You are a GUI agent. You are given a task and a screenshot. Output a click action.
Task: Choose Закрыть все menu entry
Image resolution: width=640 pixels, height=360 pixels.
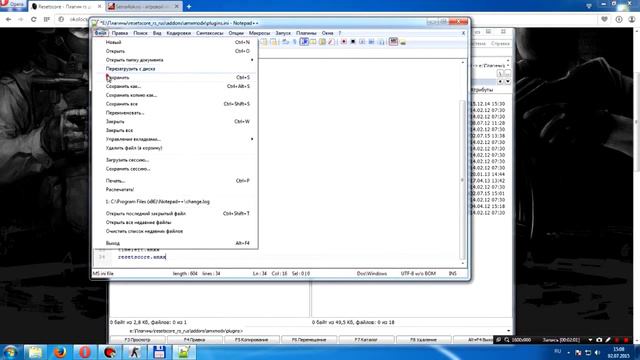coord(176,130)
